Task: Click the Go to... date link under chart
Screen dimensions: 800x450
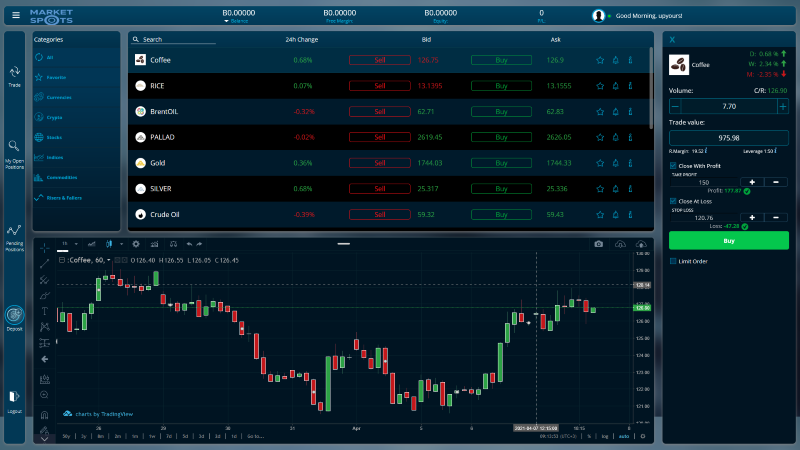Action: [x=256, y=436]
